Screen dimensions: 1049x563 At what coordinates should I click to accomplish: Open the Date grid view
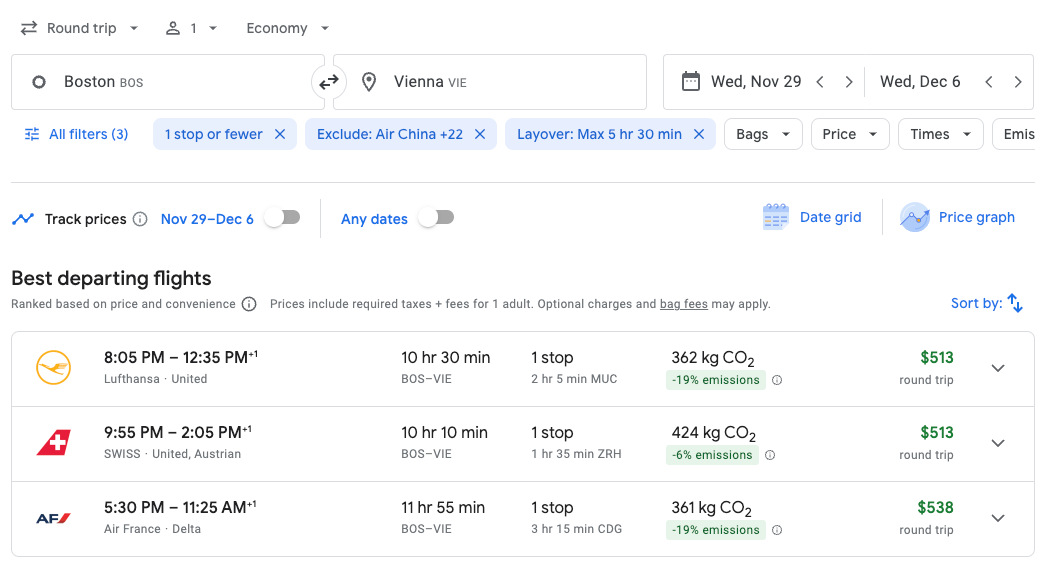click(812, 217)
